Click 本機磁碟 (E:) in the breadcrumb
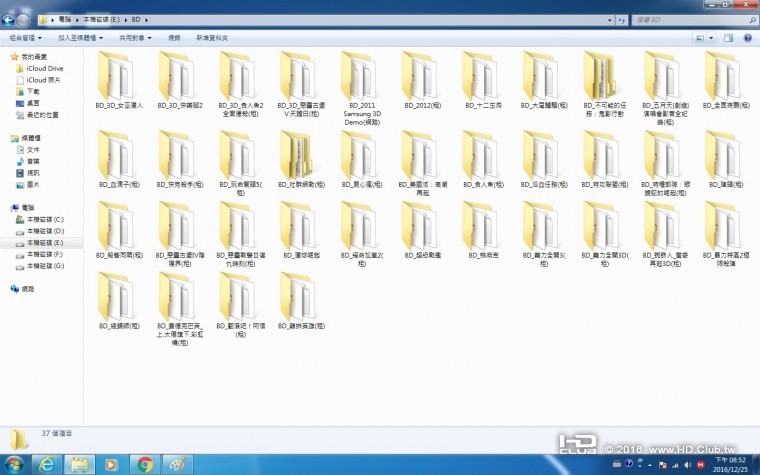The width and height of the screenshot is (760, 475). pyautogui.click(x=101, y=20)
